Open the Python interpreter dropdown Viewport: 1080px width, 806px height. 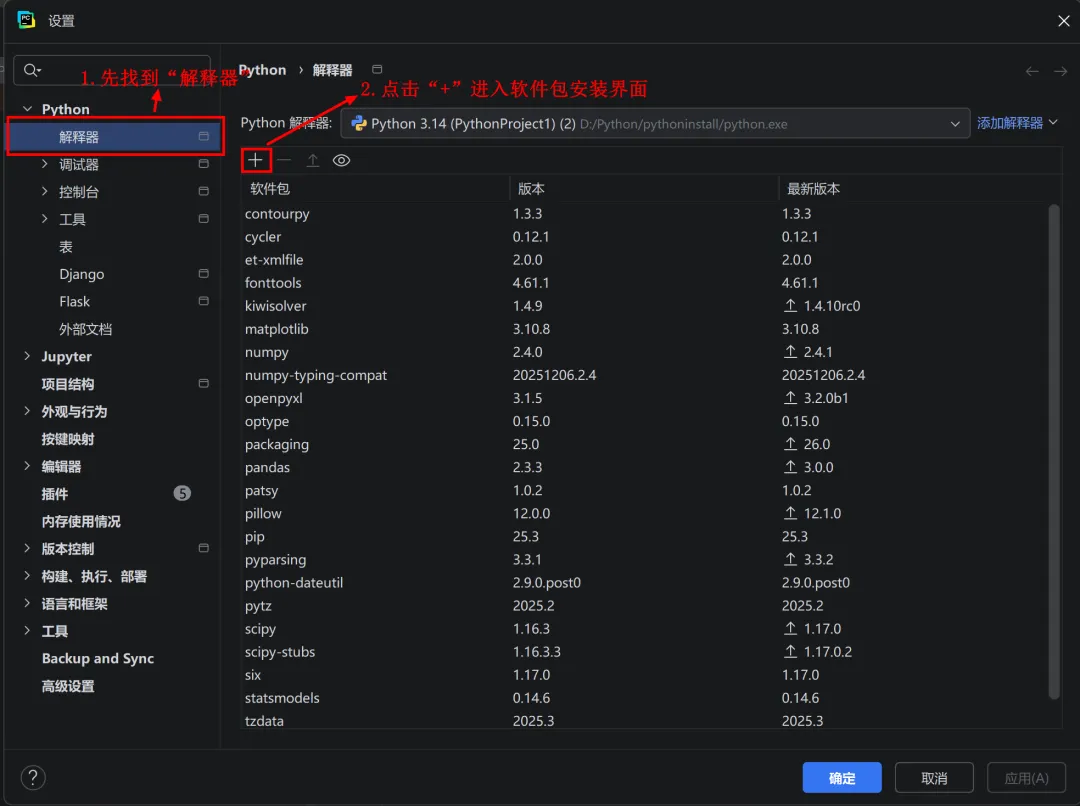pyautogui.click(x=655, y=124)
